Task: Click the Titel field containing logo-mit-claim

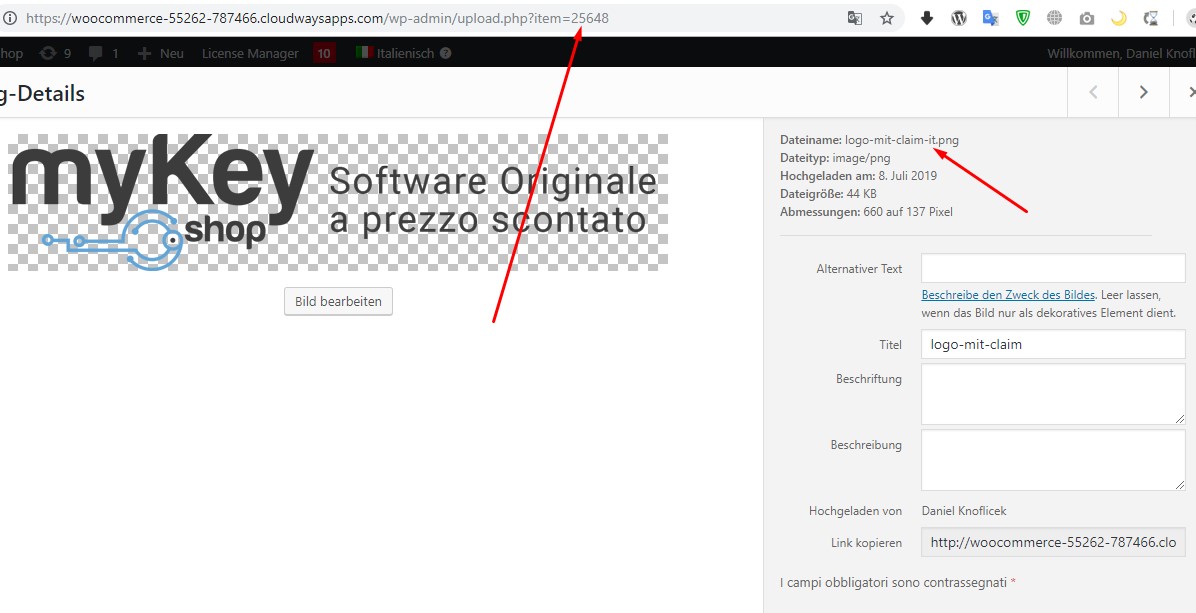Action: pyautogui.click(x=1053, y=344)
